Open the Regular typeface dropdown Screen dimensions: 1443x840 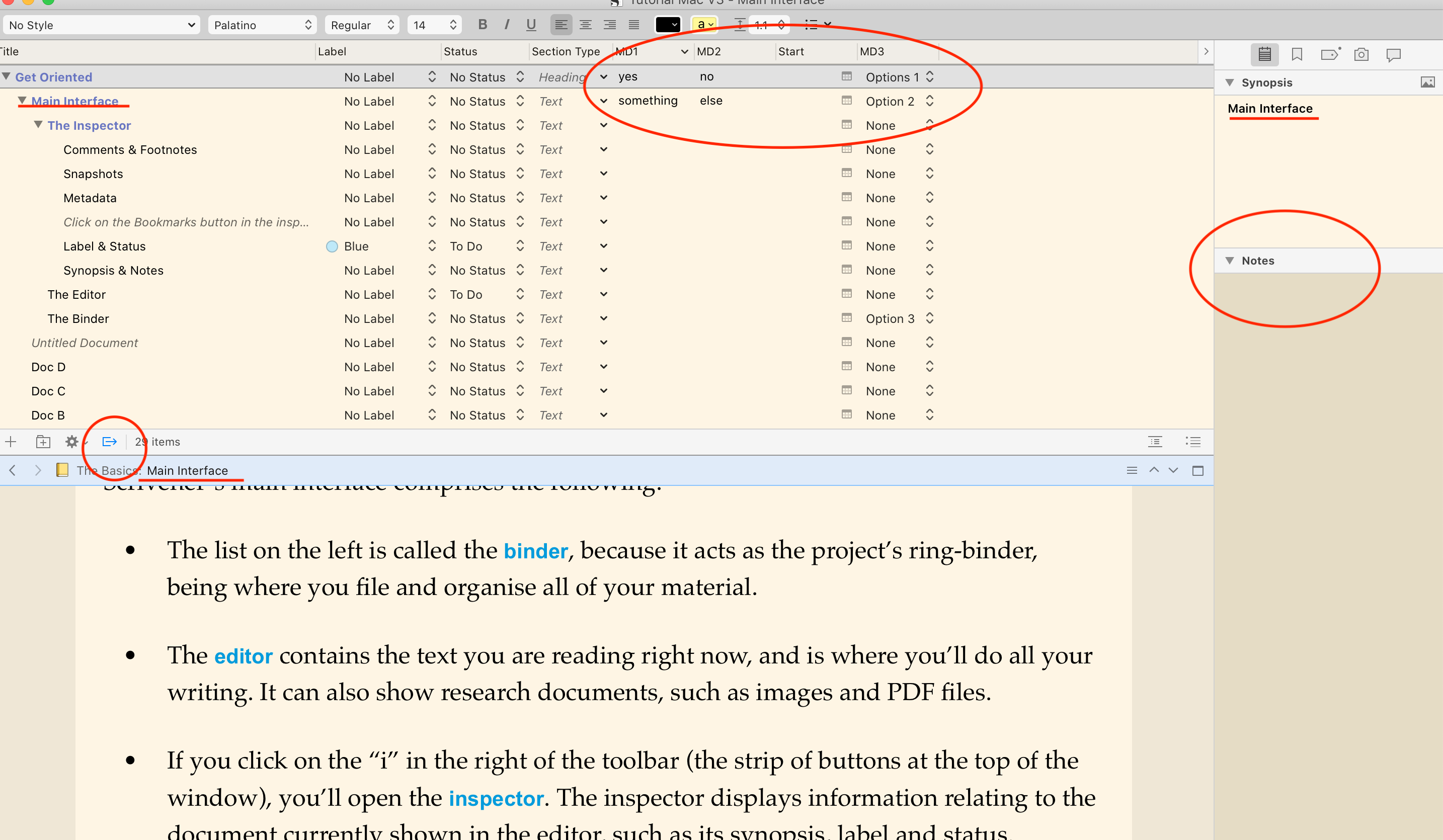tap(362, 25)
